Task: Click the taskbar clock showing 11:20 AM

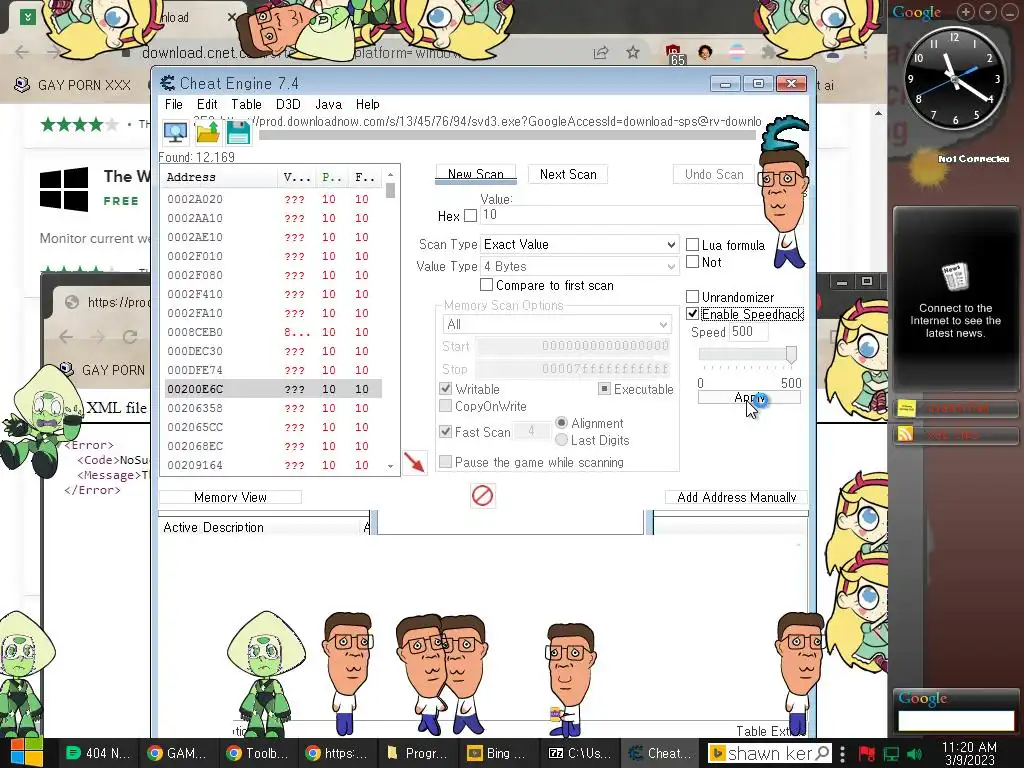Action: point(969,753)
